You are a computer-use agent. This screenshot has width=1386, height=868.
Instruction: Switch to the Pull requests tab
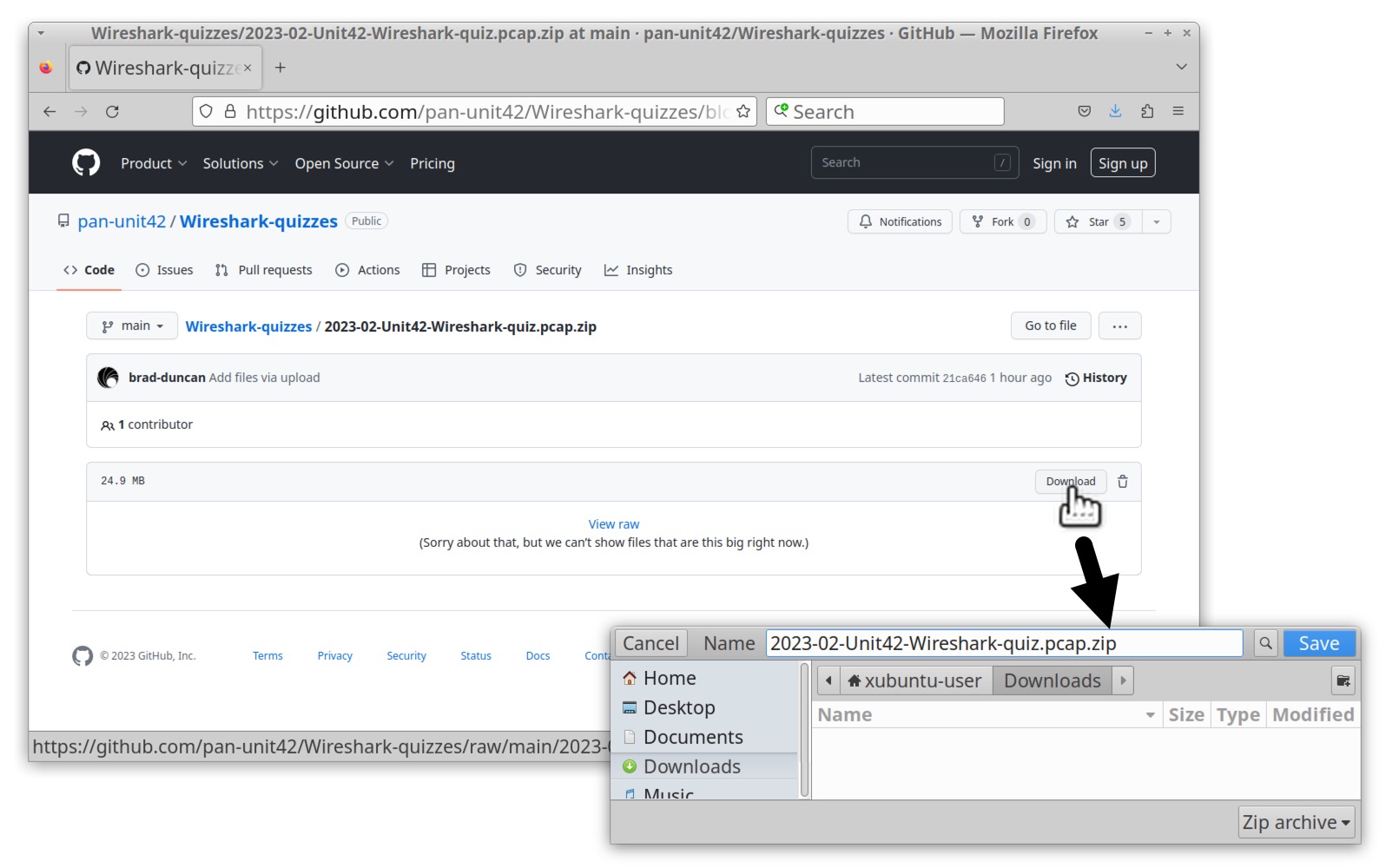coord(264,270)
